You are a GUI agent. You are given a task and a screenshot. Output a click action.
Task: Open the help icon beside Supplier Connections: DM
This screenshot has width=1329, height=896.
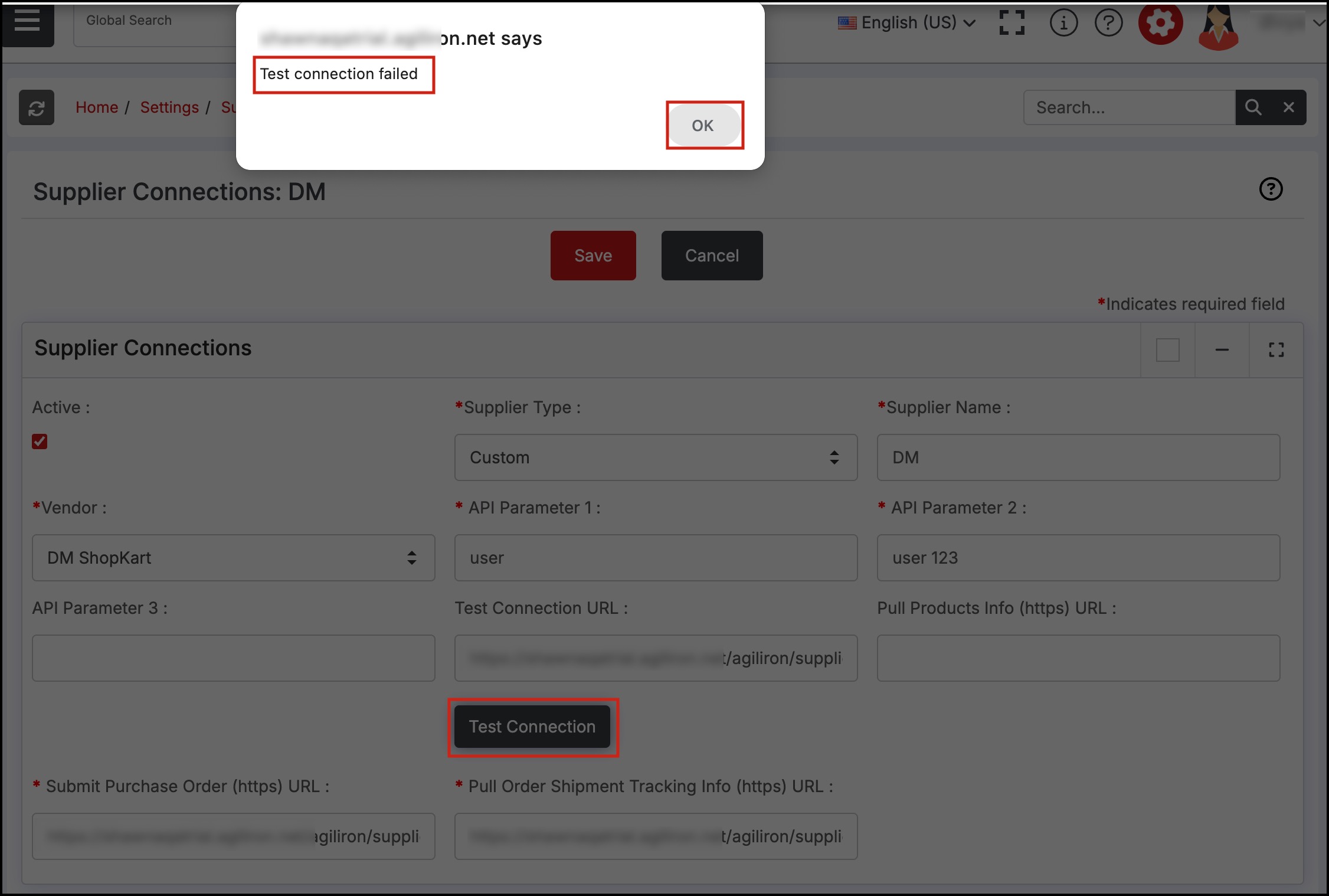pyautogui.click(x=1271, y=189)
